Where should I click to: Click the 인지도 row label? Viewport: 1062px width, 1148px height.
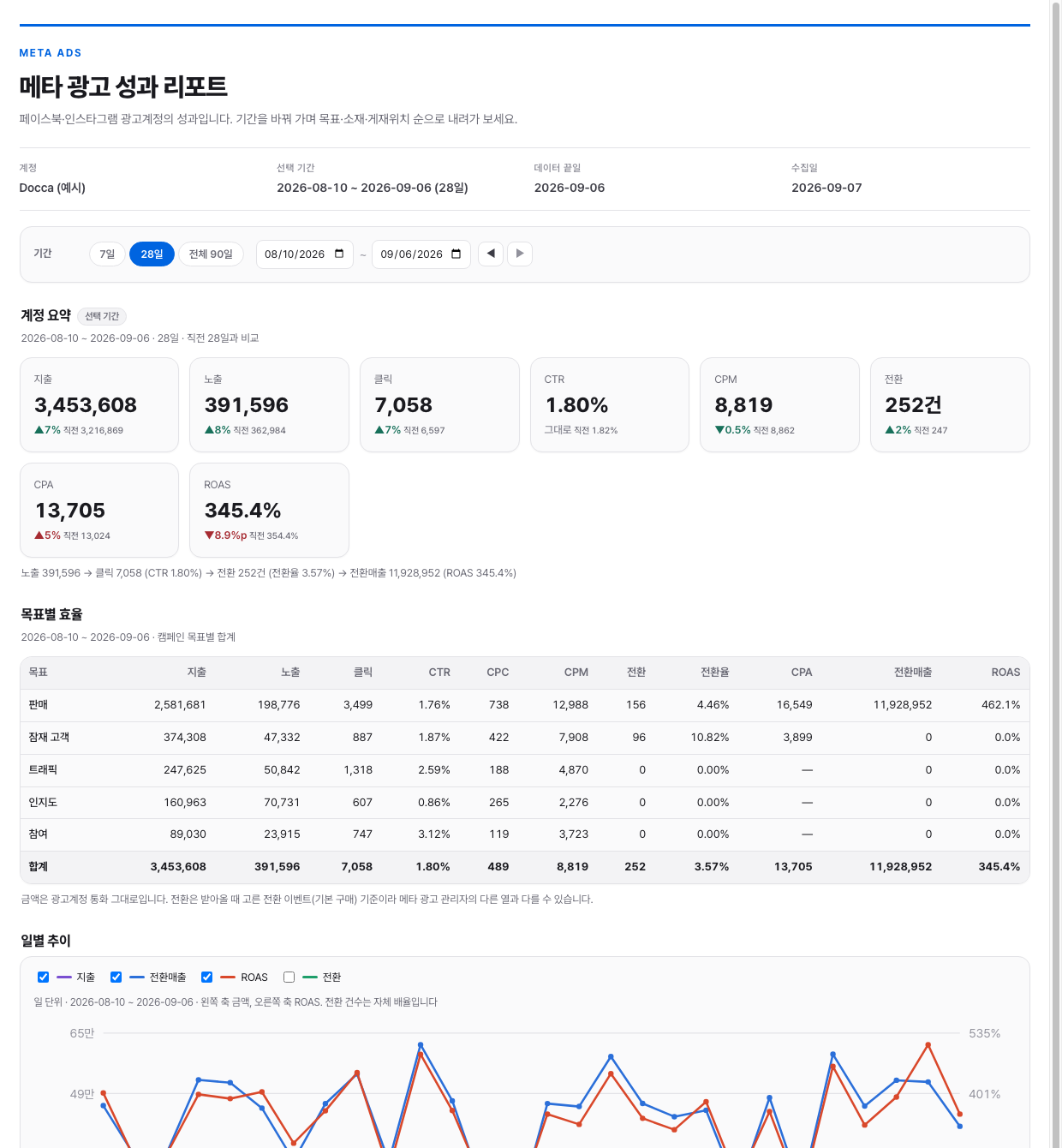pyautogui.click(x=43, y=803)
